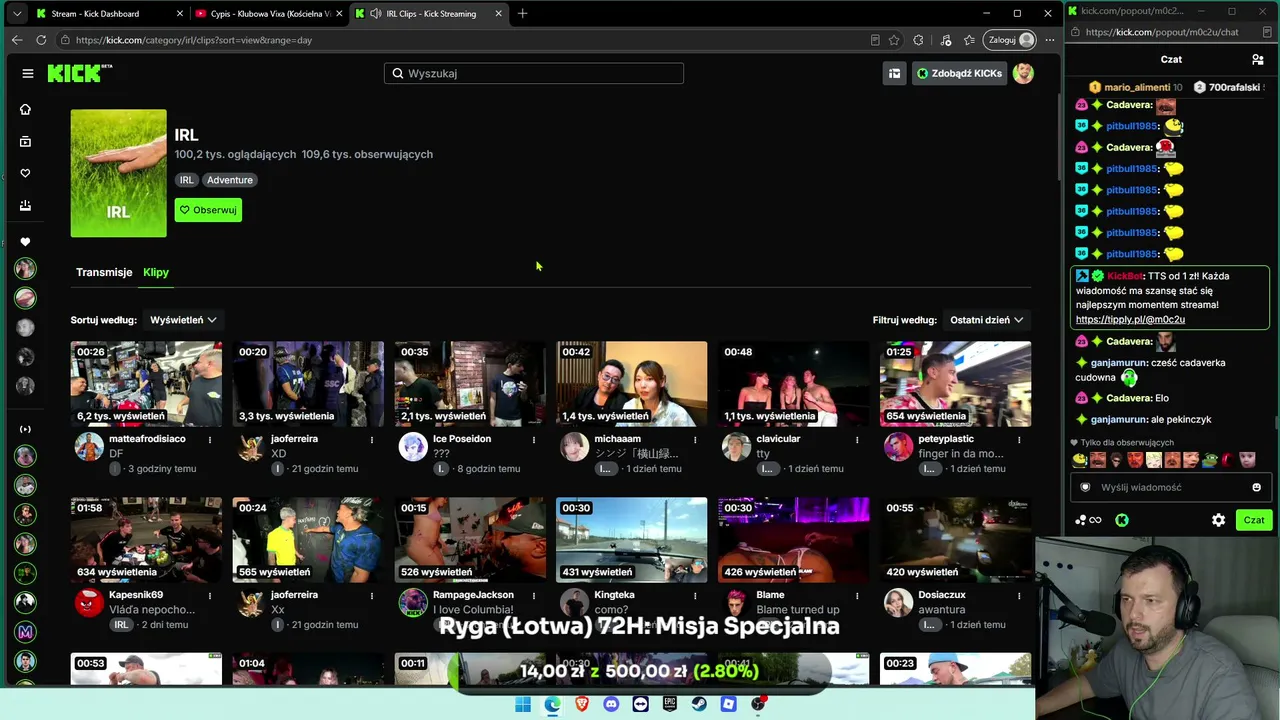Open the Epic Games icon in the taskbar
This screenshot has width=1280, height=720.
[x=670, y=704]
